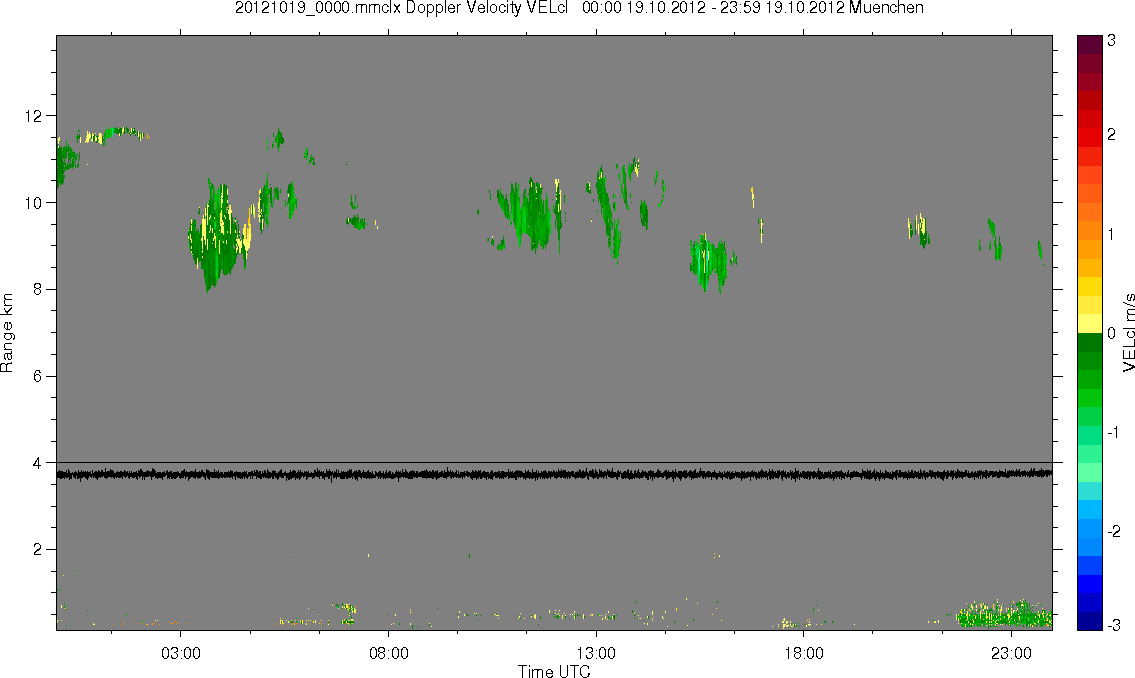This screenshot has width=1135, height=678.
Task: Click the 18:00 time tick label
Action: pyautogui.click(x=803, y=653)
